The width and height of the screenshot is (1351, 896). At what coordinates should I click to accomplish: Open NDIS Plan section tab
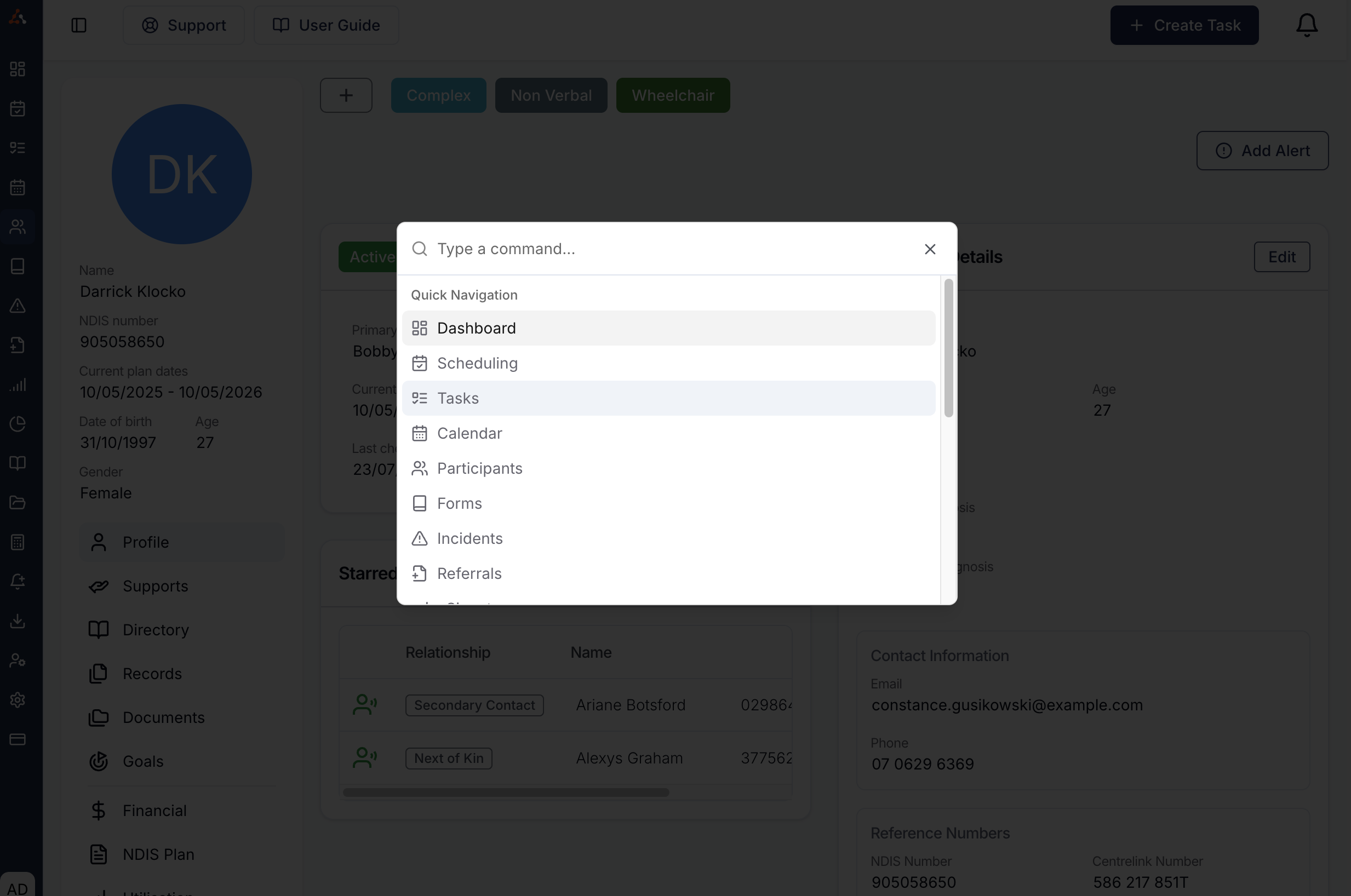pos(182,855)
